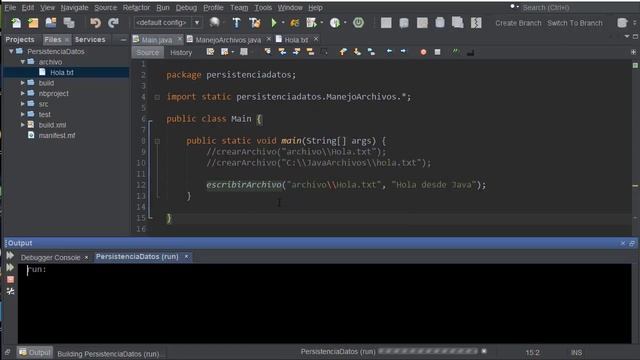Cancel the PersistenciaDatos run progress task
This screenshot has width=640, height=360.
point(484,351)
